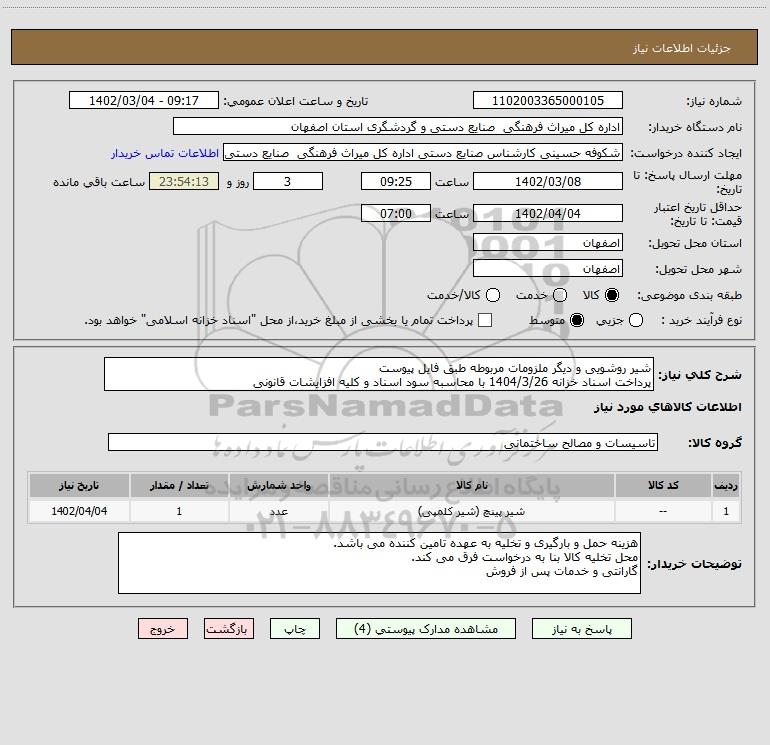Click the اطلاعات کالاهای مورد نیاز heading
Image resolution: width=770 pixels, height=745 pixels.
[668, 407]
